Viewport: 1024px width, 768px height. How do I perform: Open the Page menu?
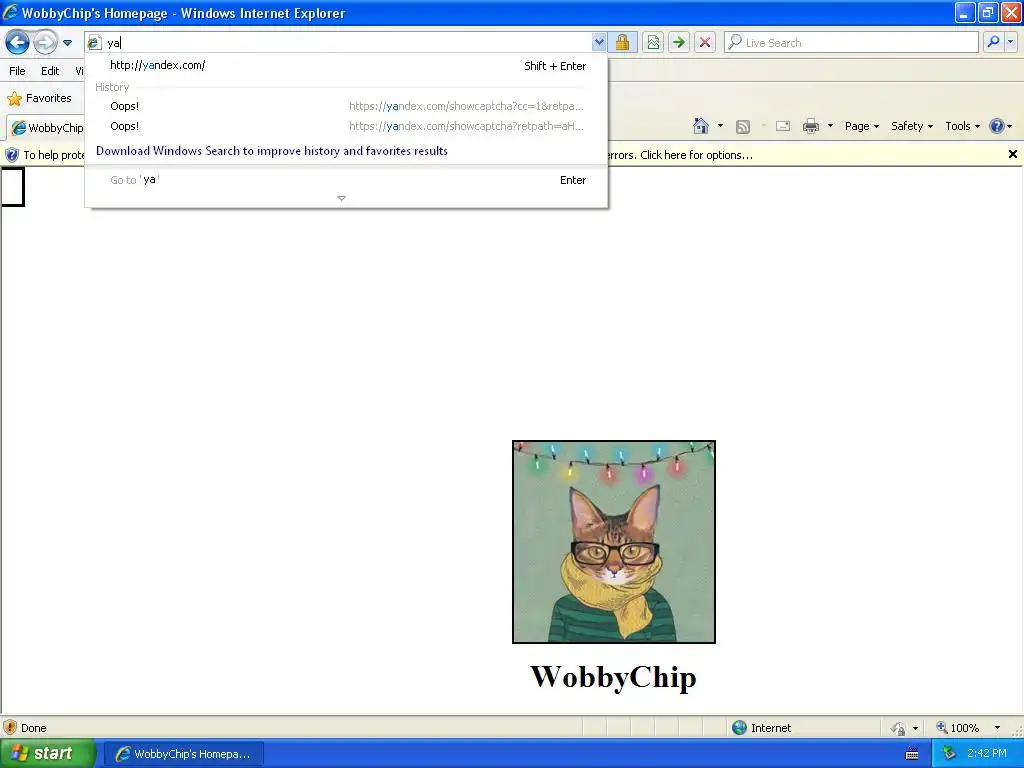(x=861, y=126)
